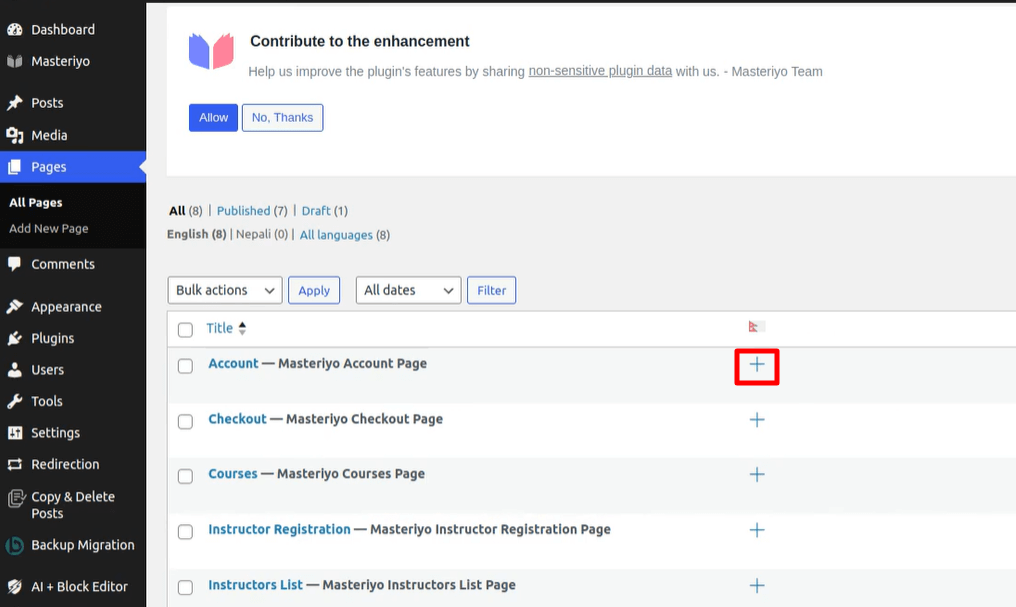1016x607 pixels.
Task: Click the Users person icon
Action: coord(14,370)
